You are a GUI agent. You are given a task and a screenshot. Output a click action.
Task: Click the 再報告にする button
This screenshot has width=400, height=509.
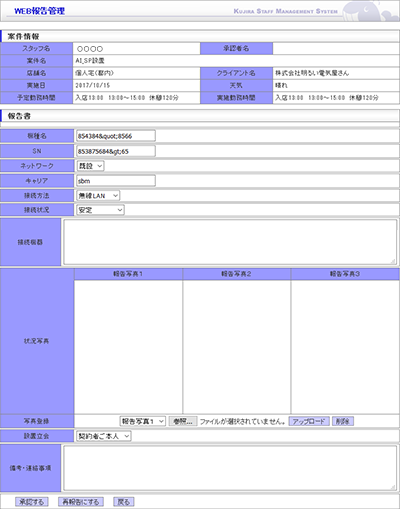click(81, 502)
